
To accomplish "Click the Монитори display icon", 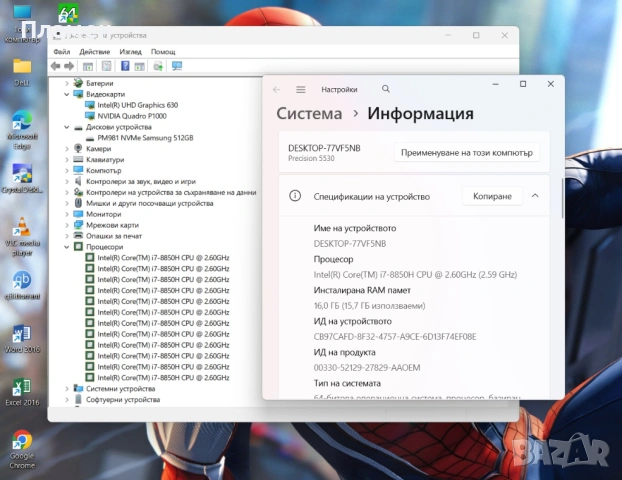I will coord(79,214).
